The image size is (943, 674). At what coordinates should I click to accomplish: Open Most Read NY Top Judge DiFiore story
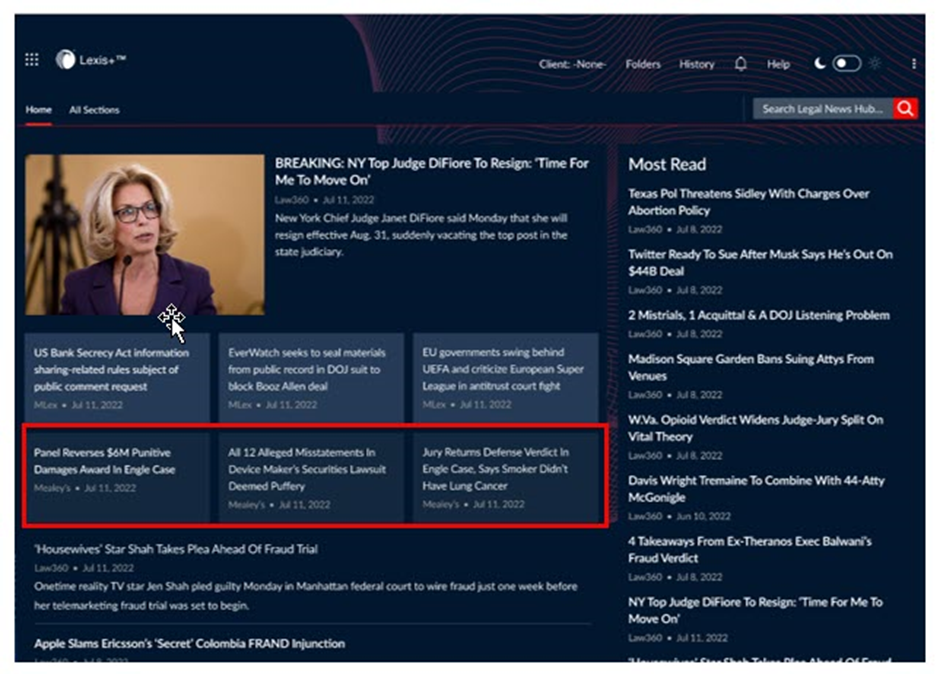(x=755, y=610)
